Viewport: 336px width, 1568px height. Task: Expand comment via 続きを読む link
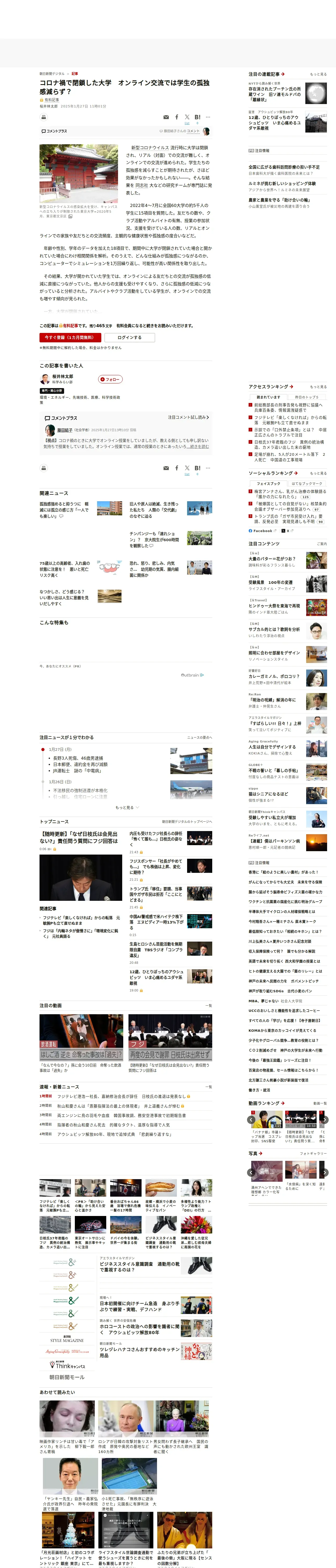(x=198, y=447)
